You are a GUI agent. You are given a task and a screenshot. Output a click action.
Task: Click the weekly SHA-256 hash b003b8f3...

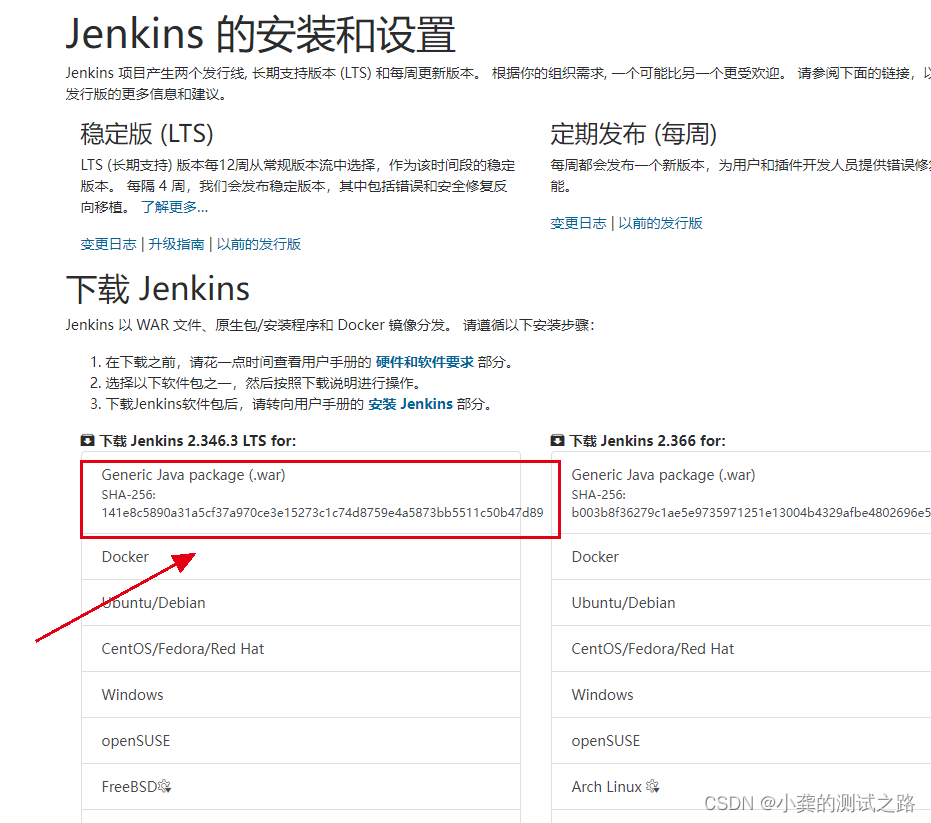751,512
